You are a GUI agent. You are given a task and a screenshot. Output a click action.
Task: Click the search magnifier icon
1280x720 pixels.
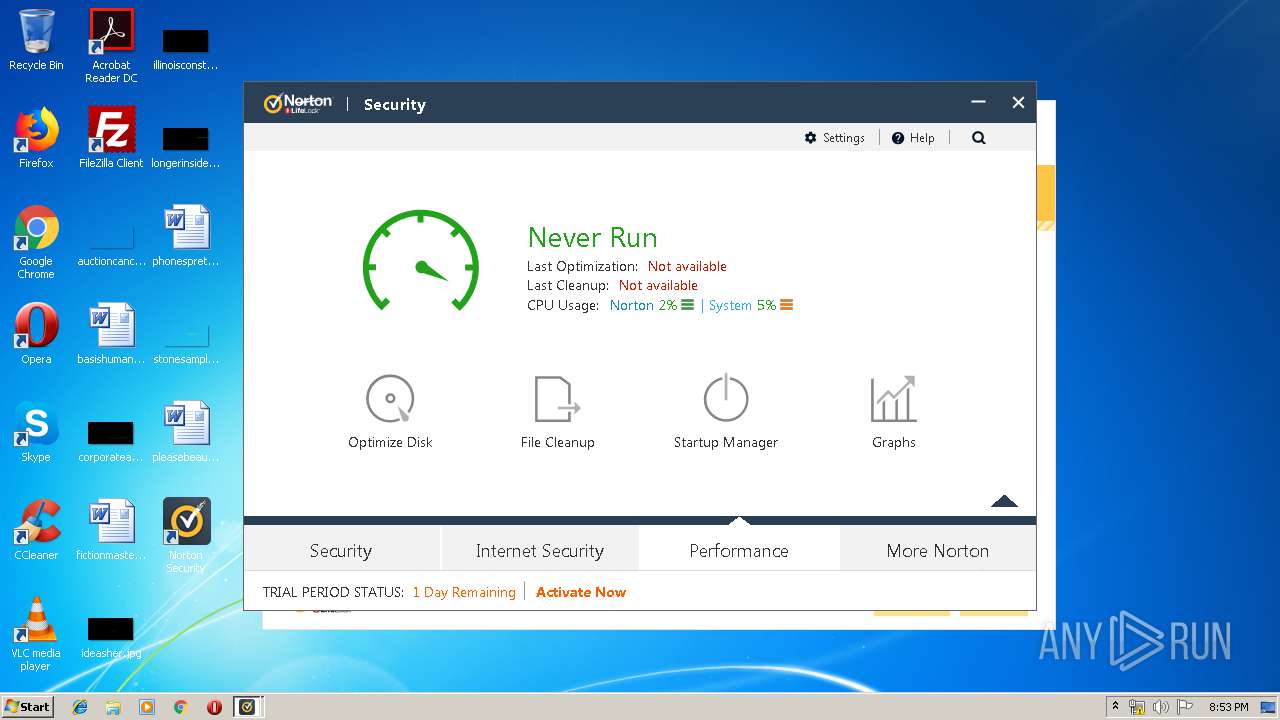979,138
